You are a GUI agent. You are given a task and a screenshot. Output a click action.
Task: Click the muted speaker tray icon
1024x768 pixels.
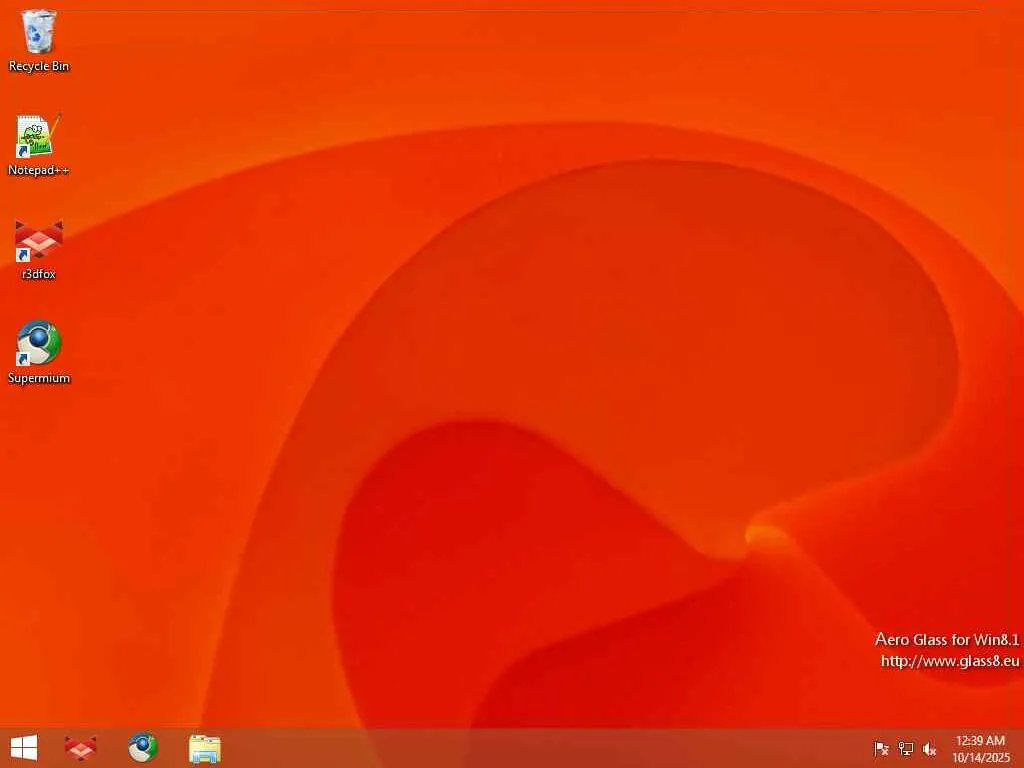click(929, 749)
